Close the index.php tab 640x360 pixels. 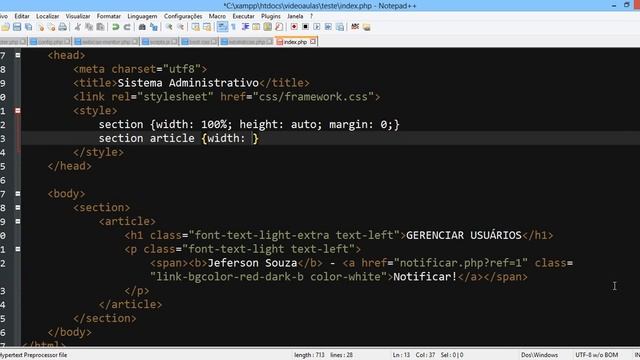click(313, 42)
